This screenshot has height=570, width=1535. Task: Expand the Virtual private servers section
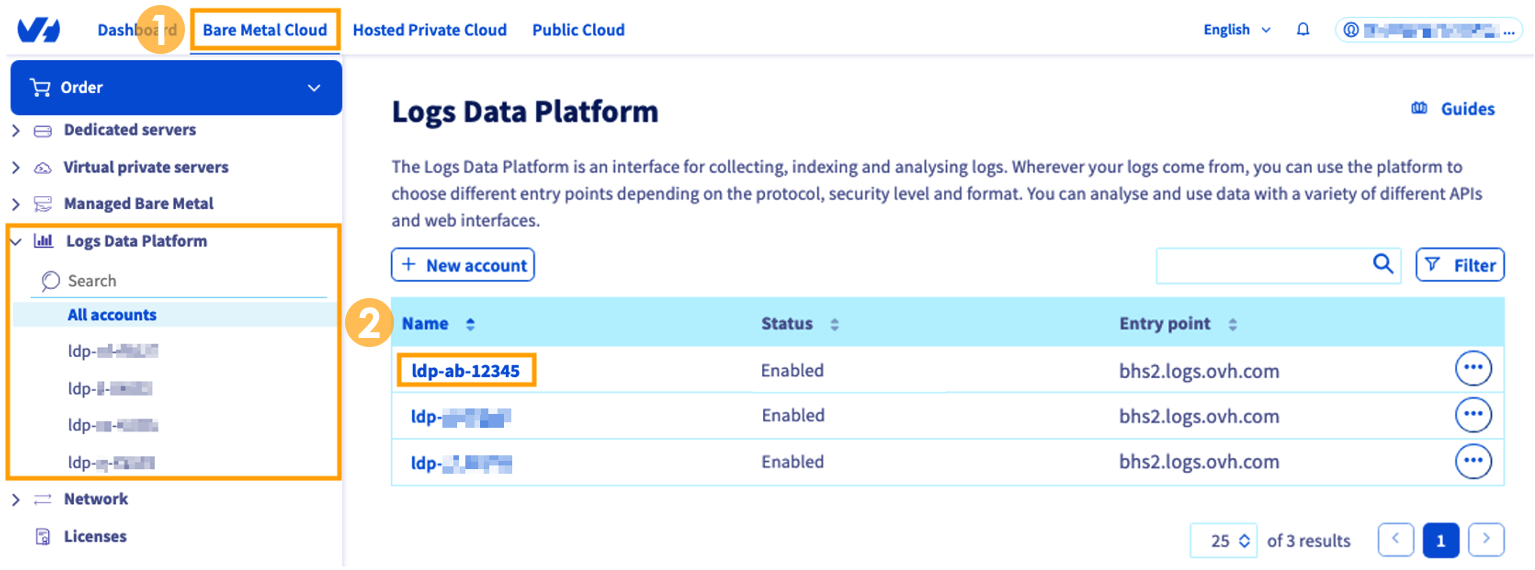click(16, 168)
